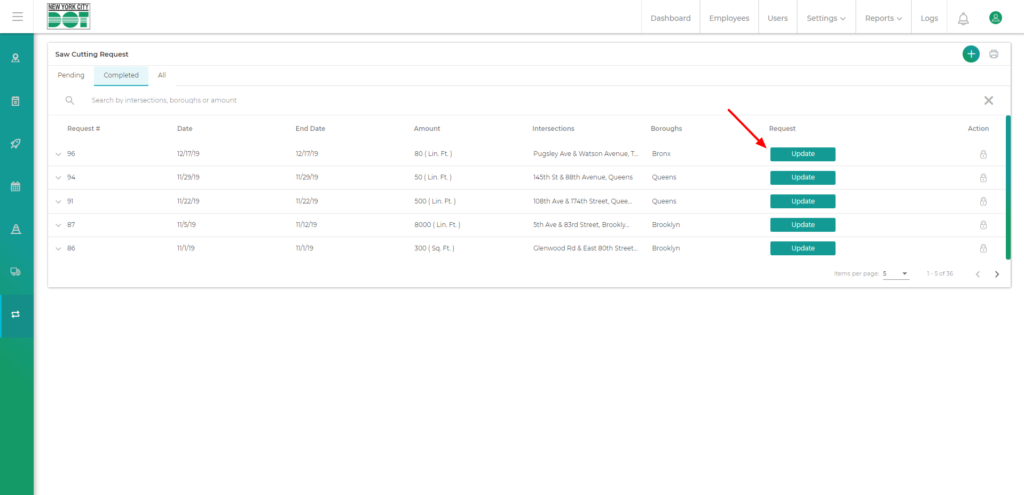
Task: Print the saw cutting request list
Action: [993, 54]
